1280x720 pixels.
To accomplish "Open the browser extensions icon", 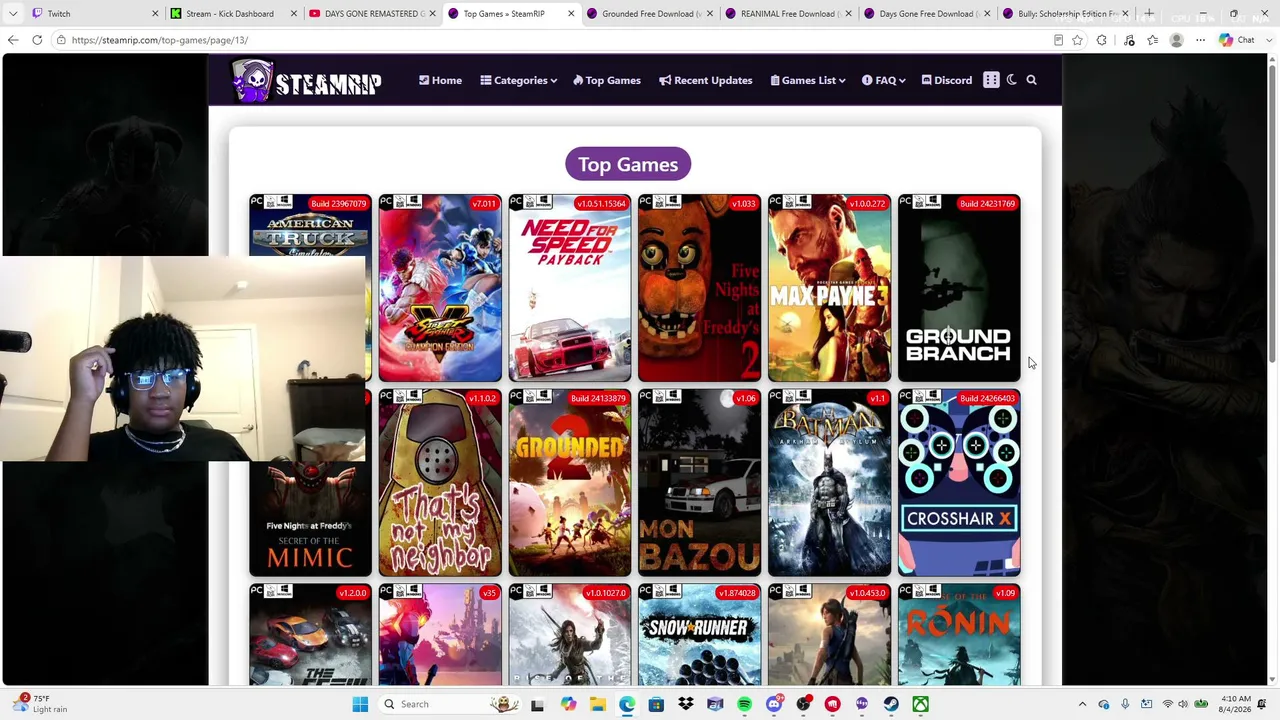I will [x=1102, y=40].
